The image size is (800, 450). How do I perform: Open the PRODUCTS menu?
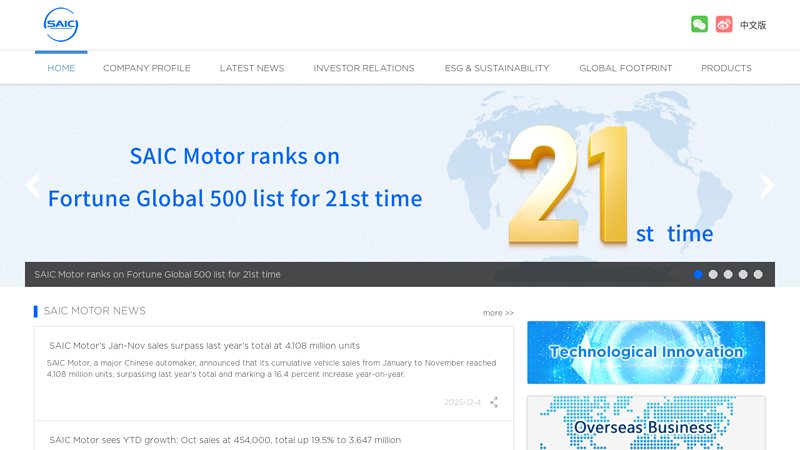click(x=726, y=68)
